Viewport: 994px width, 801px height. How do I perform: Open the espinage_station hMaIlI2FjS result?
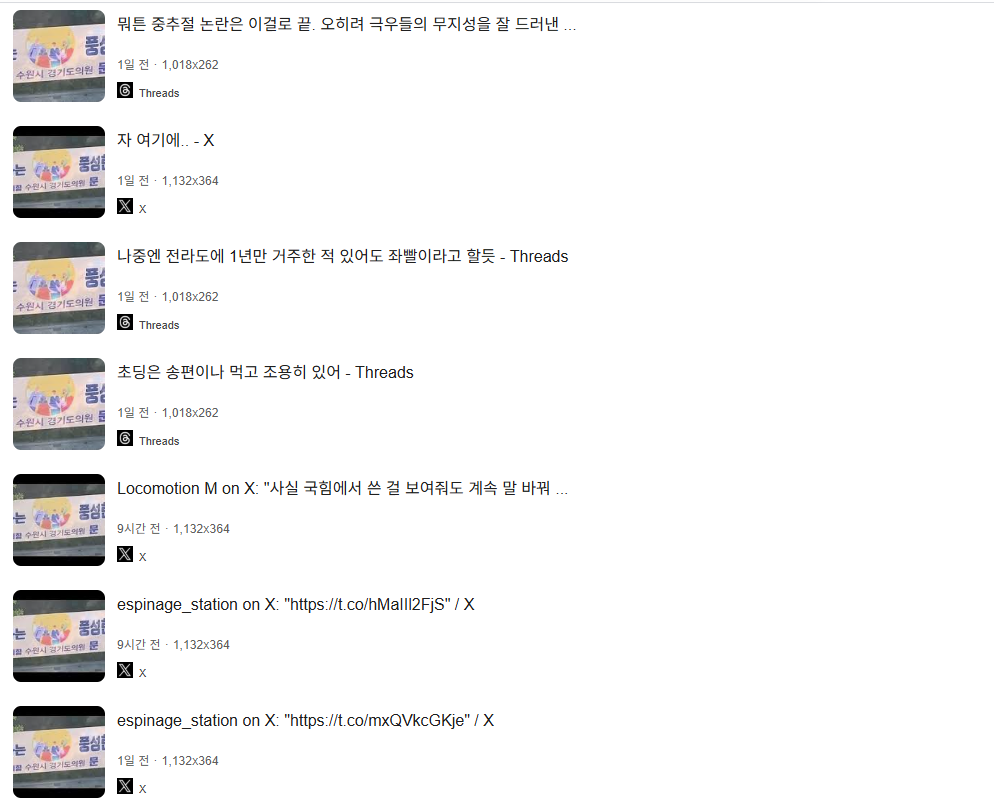pyautogui.click(x=295, y=605)
